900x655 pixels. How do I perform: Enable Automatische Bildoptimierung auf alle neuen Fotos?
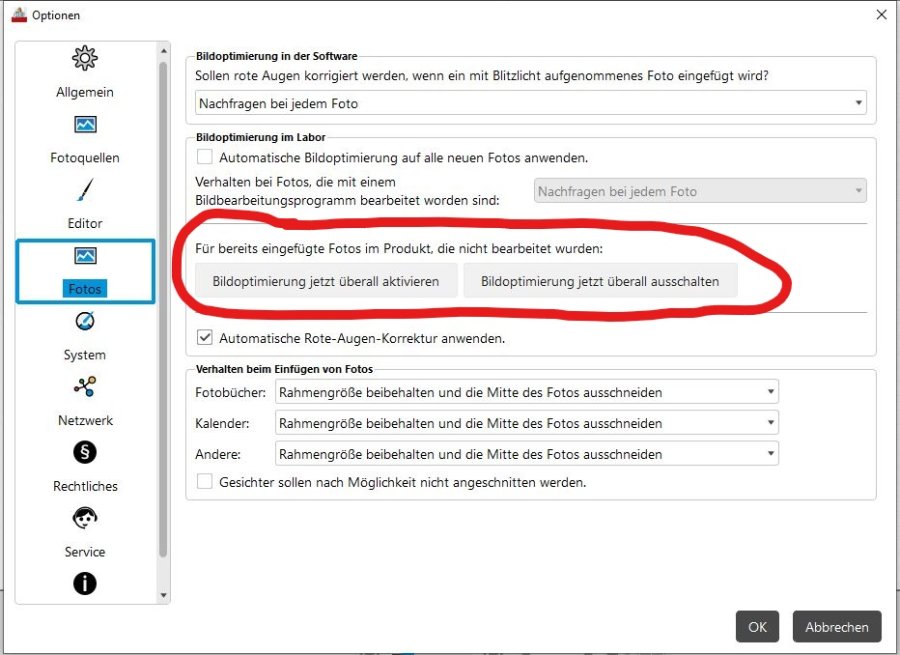pyautogui.click(x=204, y=157)
